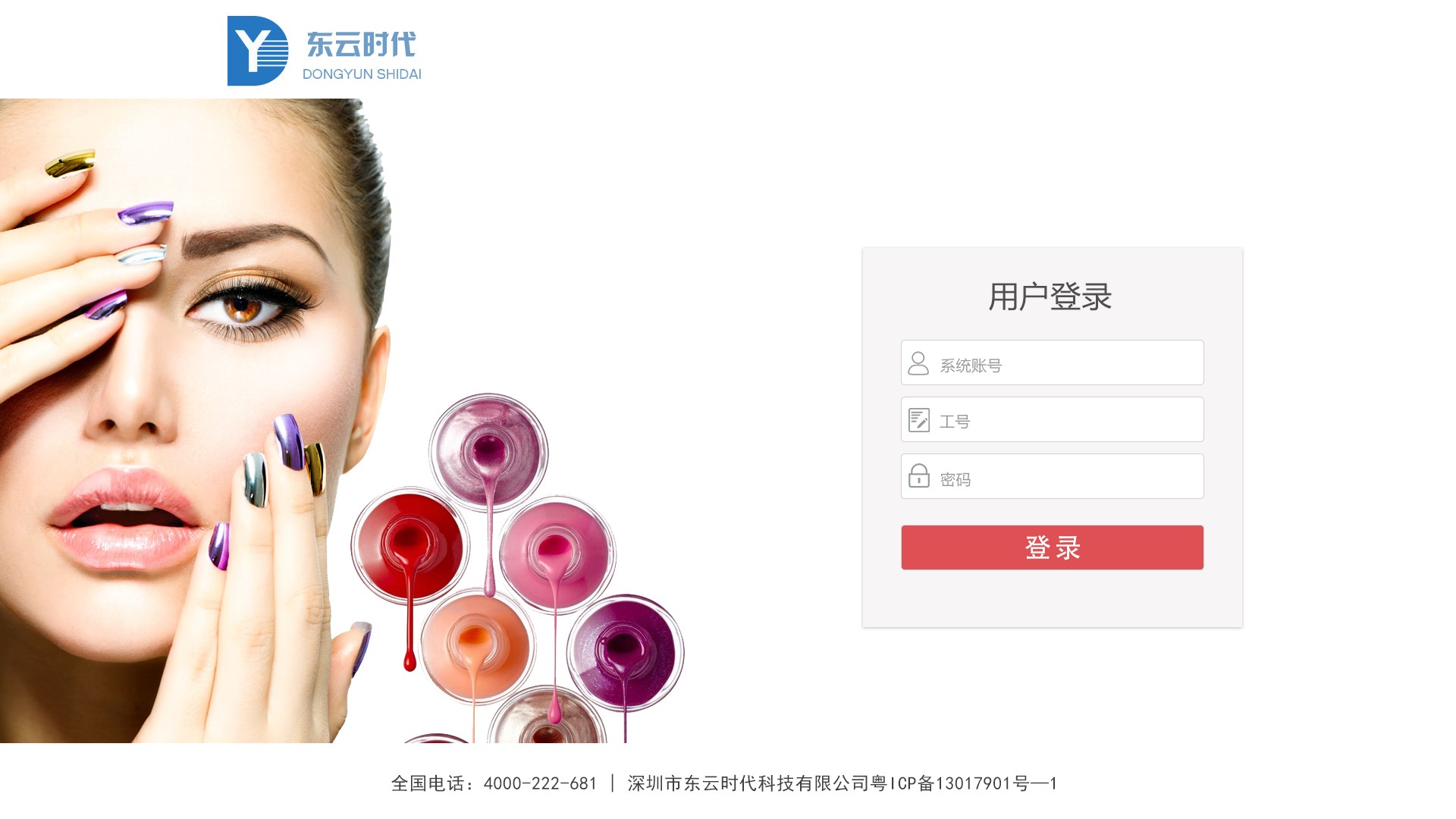Click the blue DY logo emblem
Viewport: 1456px width, 819px height.
click(x=258, y=51)
